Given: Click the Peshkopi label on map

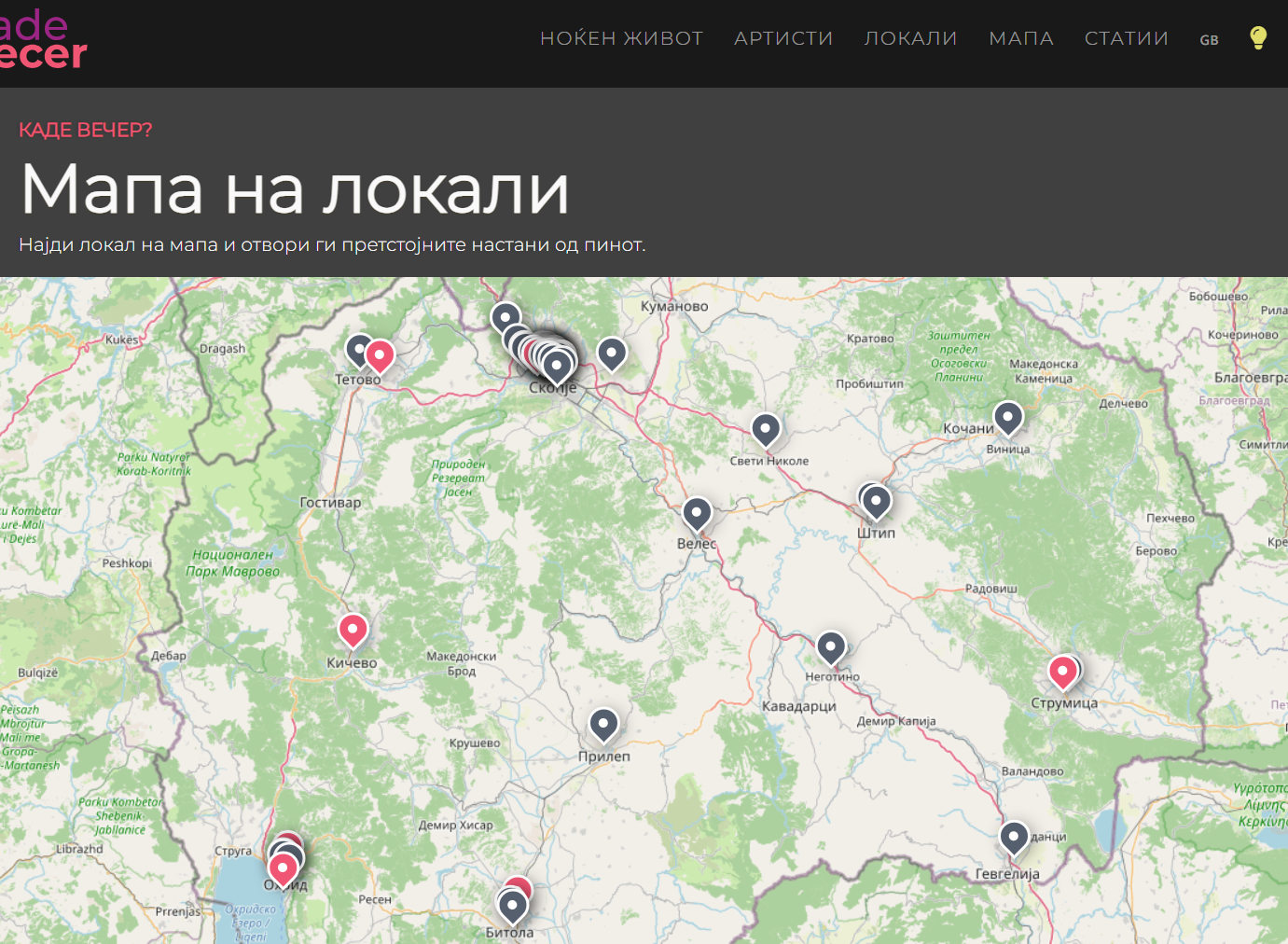Looking at the screenshot, I should pos(127,563).
